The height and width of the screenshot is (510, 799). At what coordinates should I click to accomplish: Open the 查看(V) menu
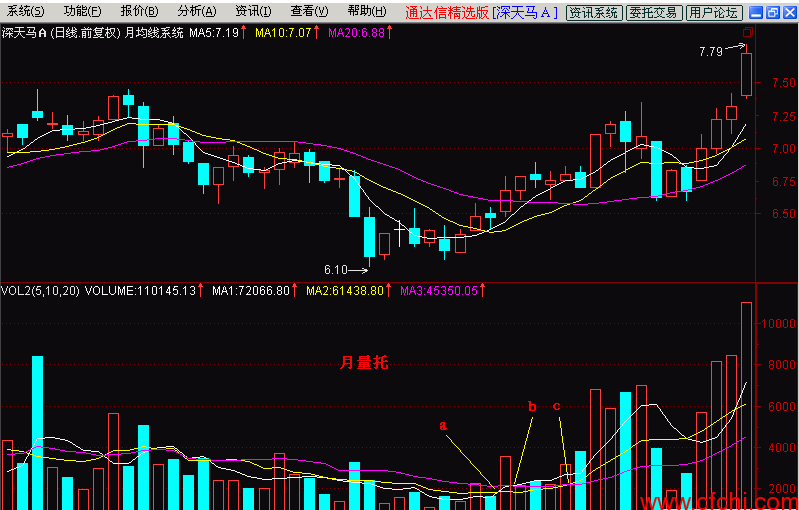coord(309,12)
